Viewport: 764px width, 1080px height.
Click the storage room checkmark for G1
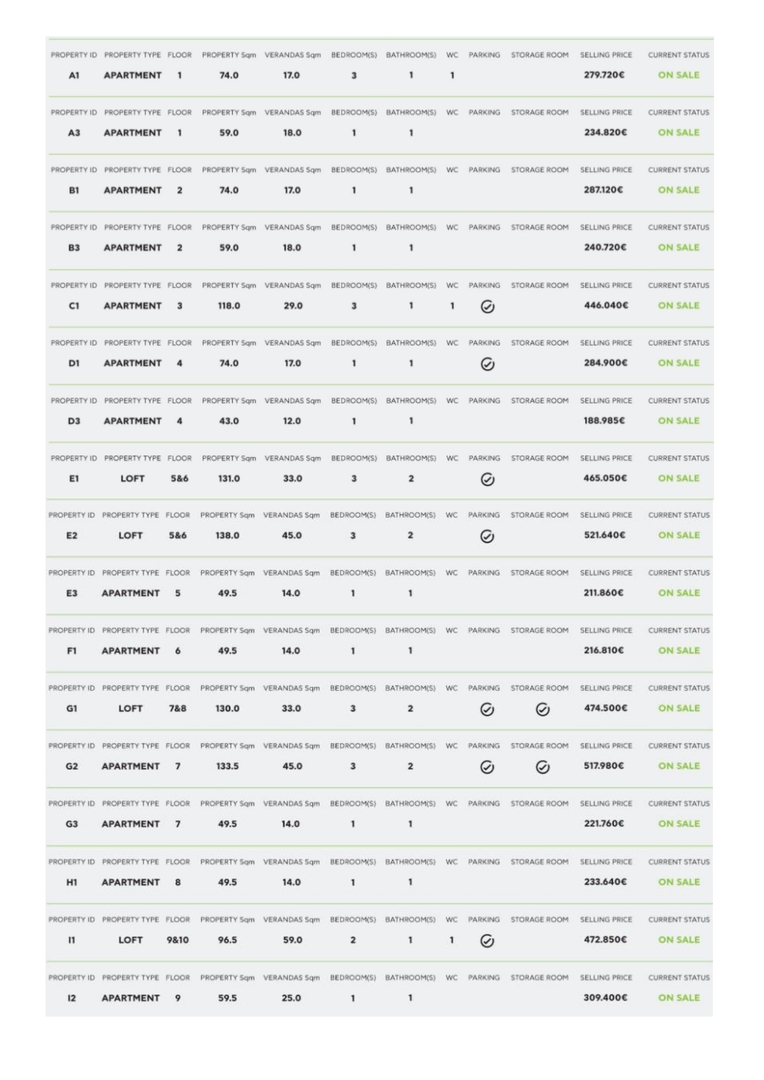pos(542,709)
